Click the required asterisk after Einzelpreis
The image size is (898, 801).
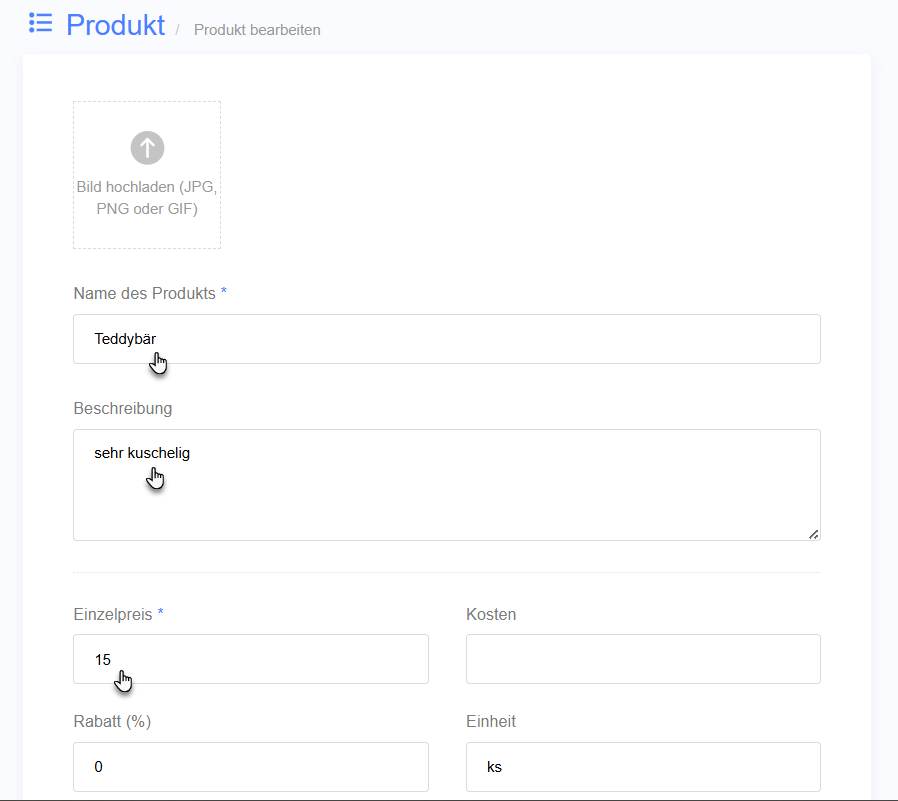point(160,612)
